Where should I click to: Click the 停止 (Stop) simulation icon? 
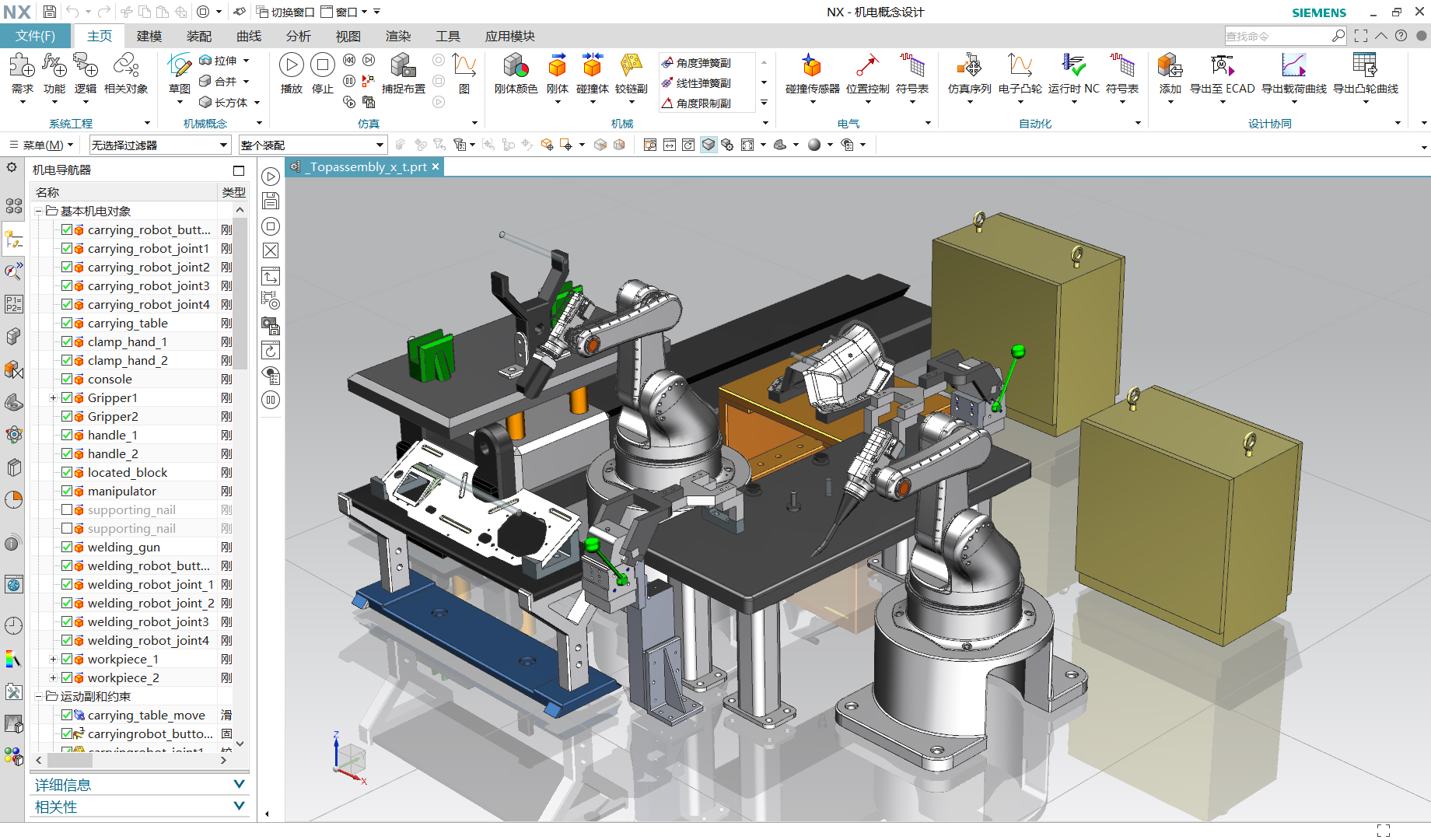(x=323, y=65)
